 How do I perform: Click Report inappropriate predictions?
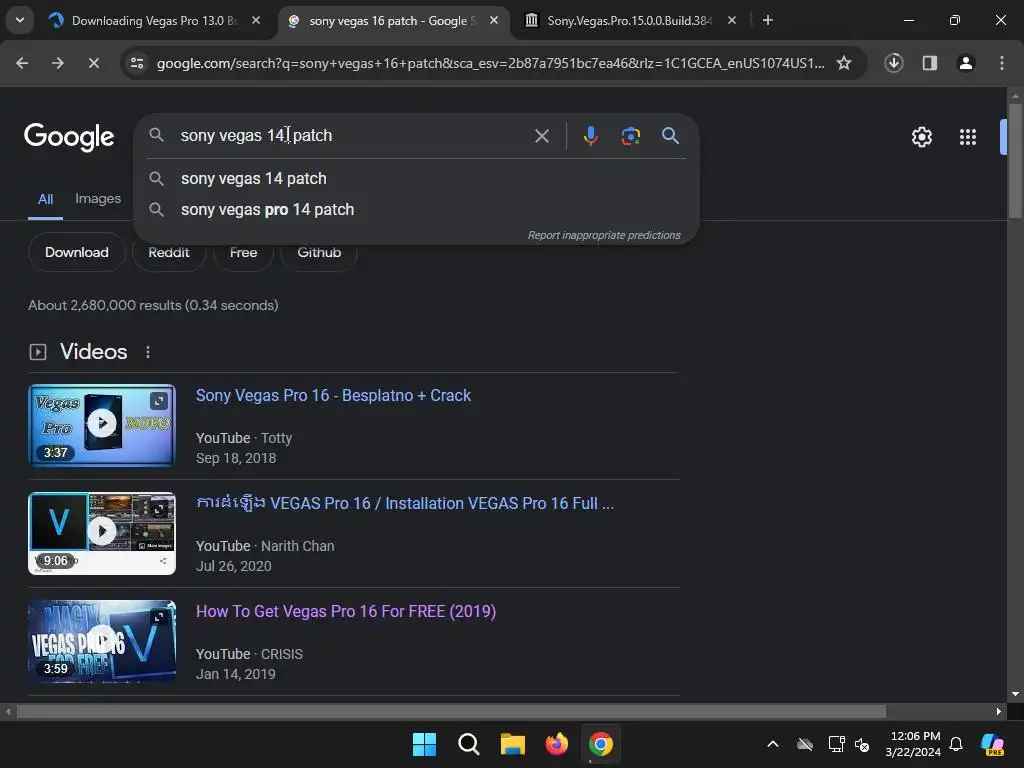pos(603,235)
